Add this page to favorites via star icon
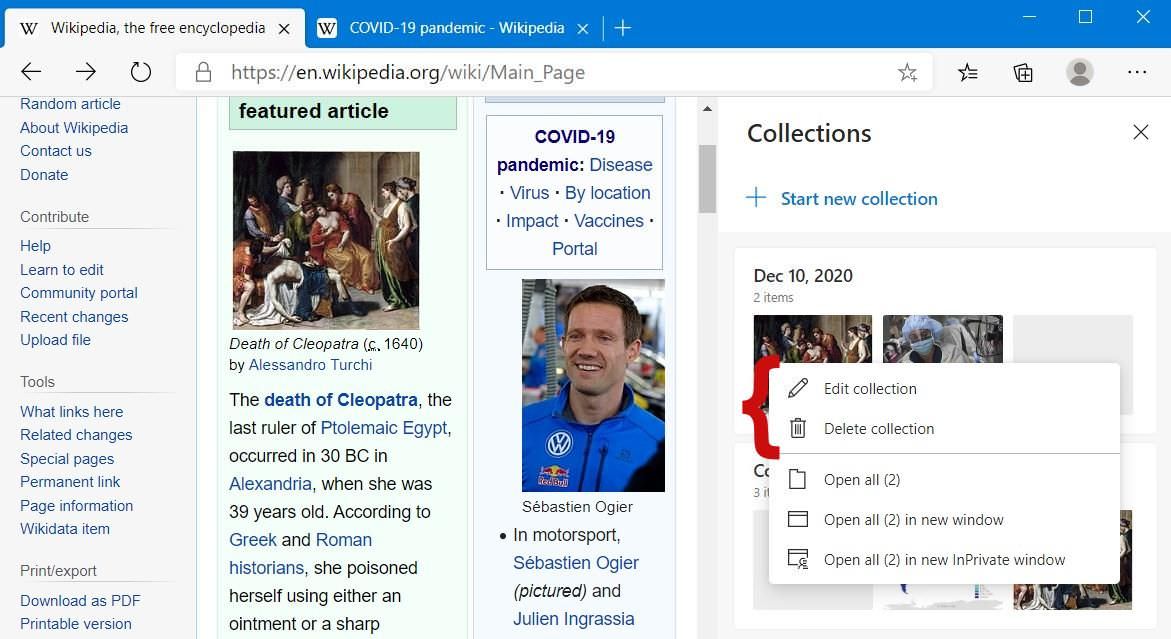Screen dimensions: 1171x639 click(x=907, y=72)
